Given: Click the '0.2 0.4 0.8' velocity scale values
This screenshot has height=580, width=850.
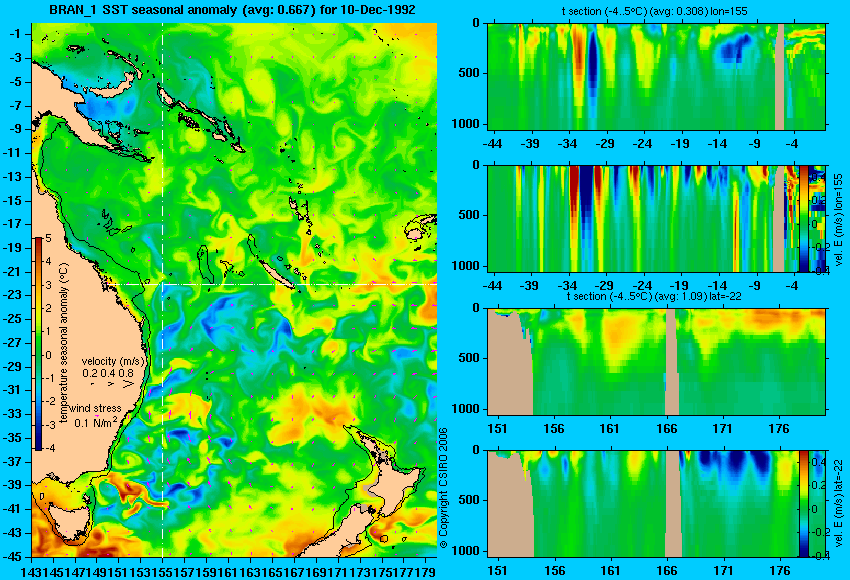Looking at the screenshot, I should pos(108,373).
